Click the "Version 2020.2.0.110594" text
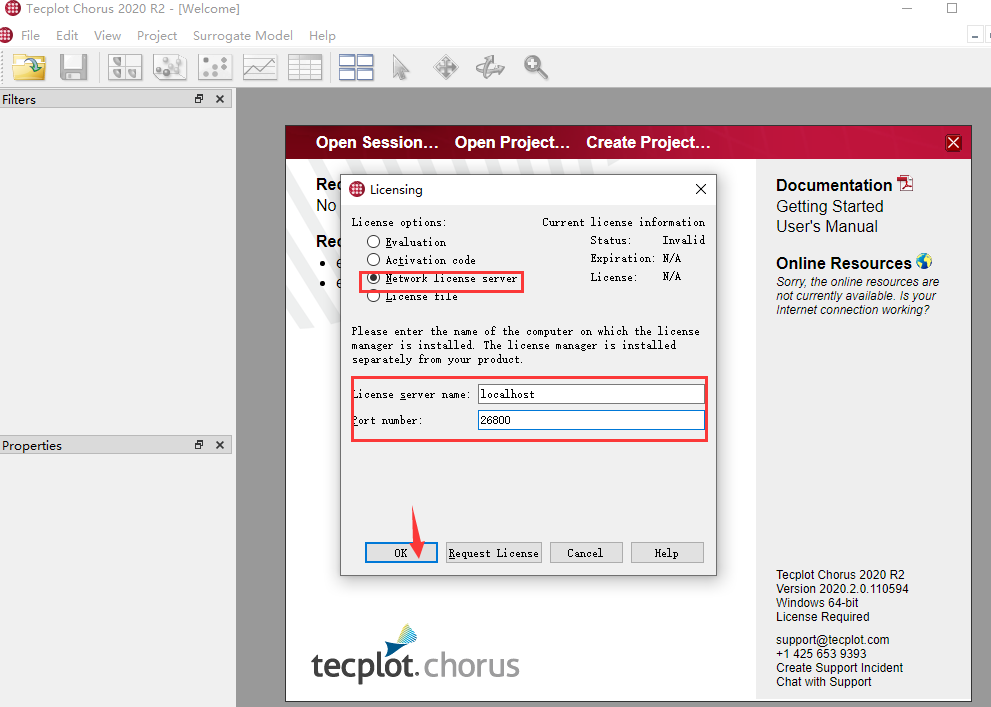 point(842,589)
